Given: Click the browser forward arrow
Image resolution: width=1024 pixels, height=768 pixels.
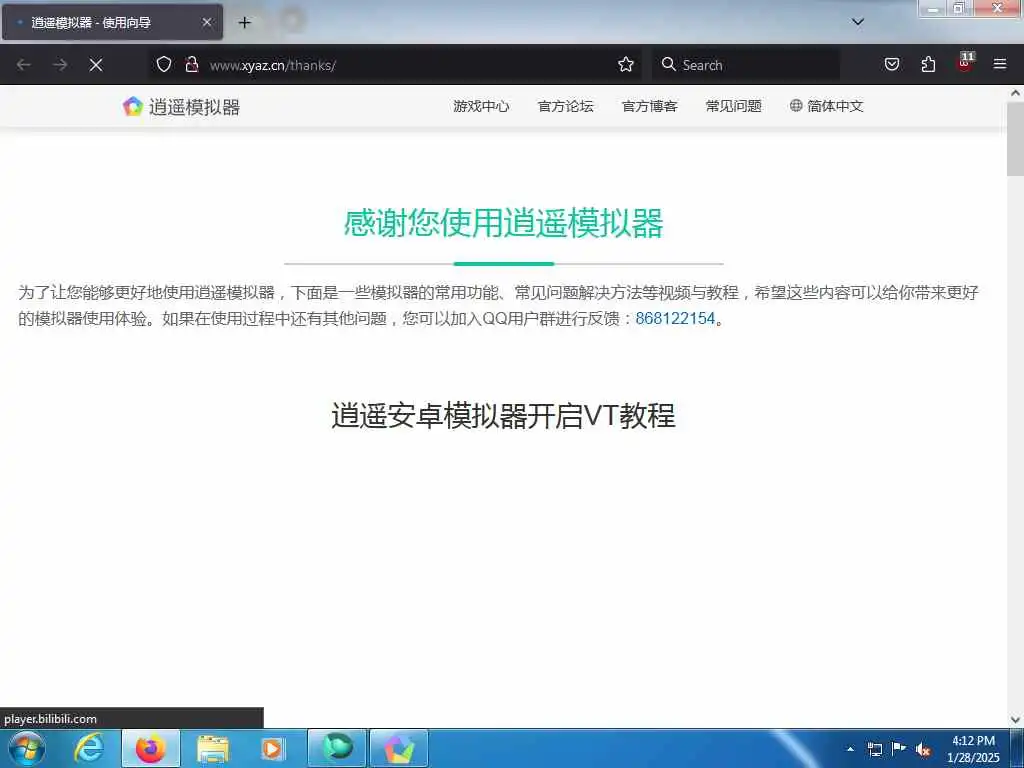Looking at the screenshot, I should [60, 65].
